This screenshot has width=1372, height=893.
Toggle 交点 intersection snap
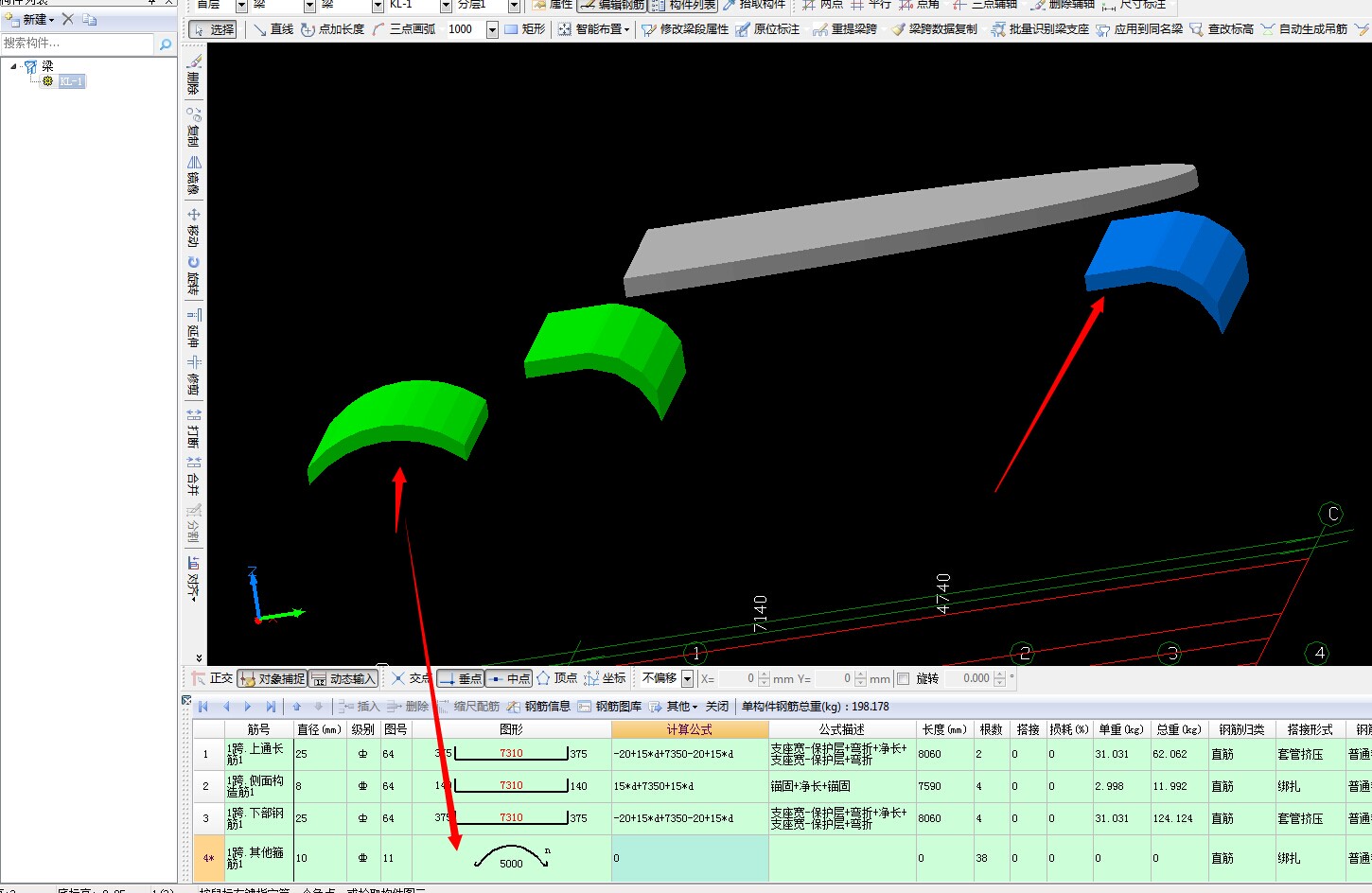point(411,678)
